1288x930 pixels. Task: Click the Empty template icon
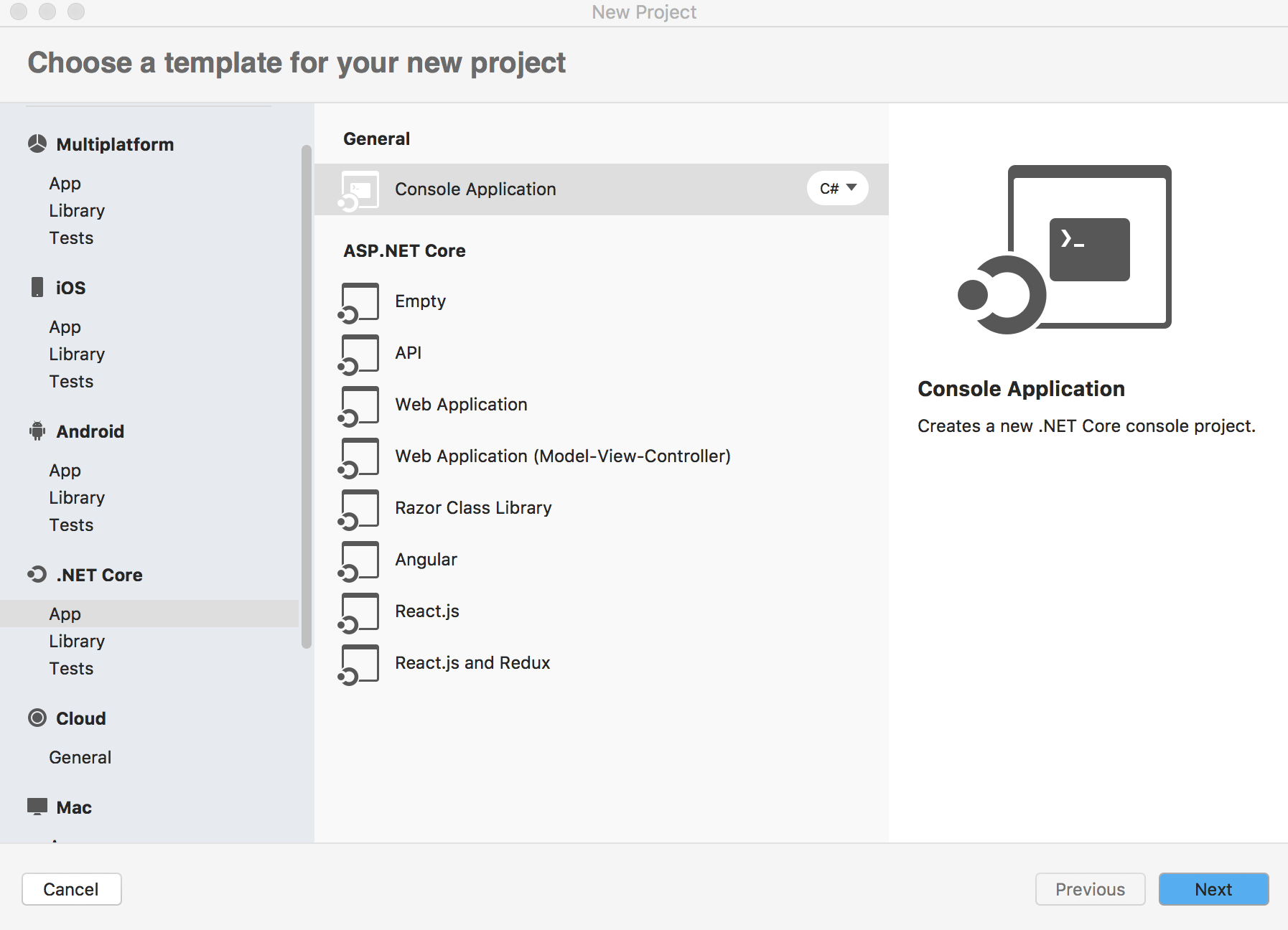(358, 303)
